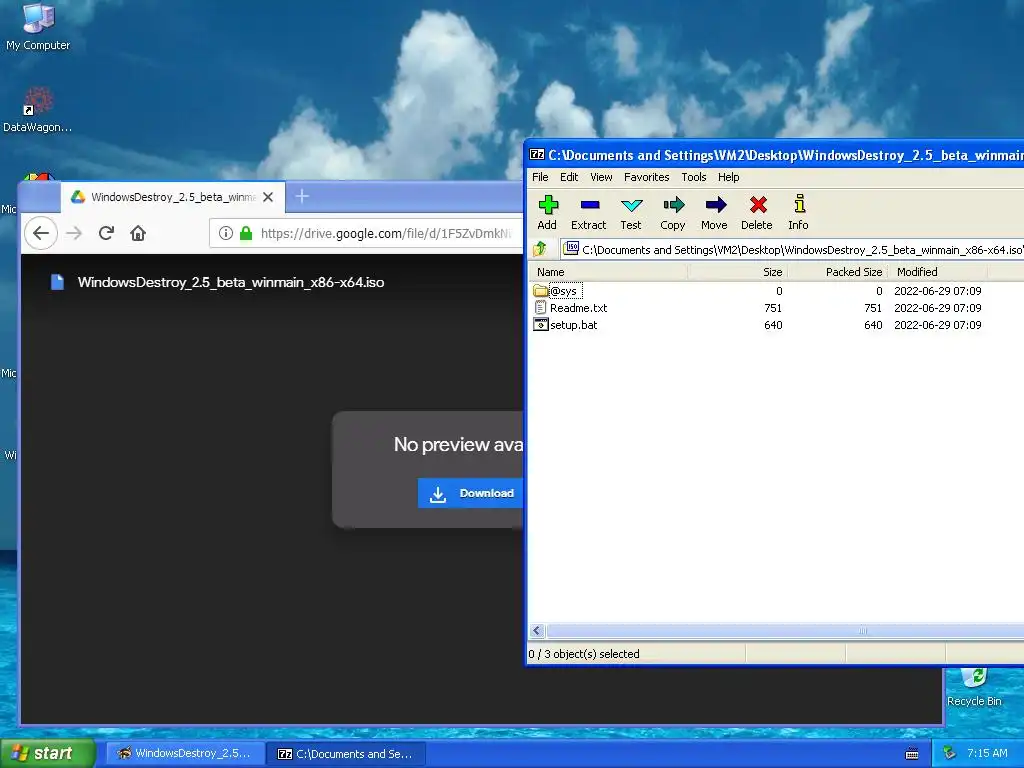The image size is (1024, 768).
Task: Click the network tray icon near clock
Action: (949, 753)
